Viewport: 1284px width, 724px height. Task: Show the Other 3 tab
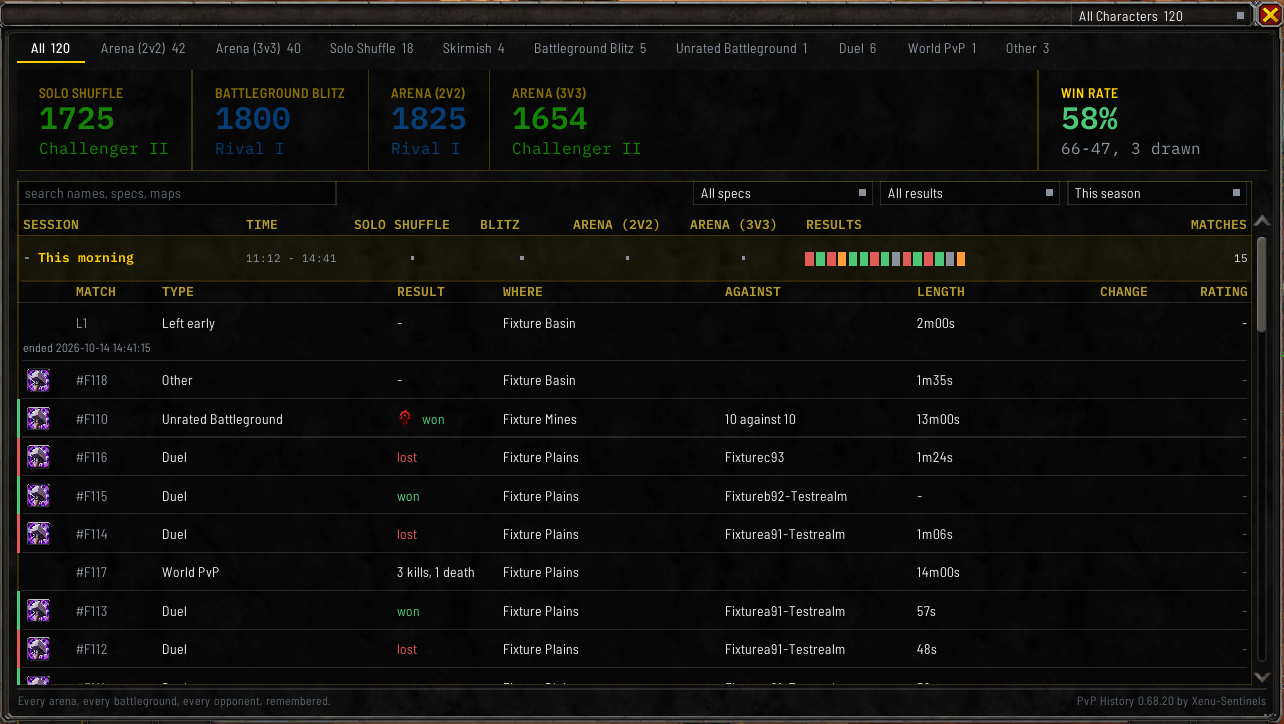click(1027, 48)
